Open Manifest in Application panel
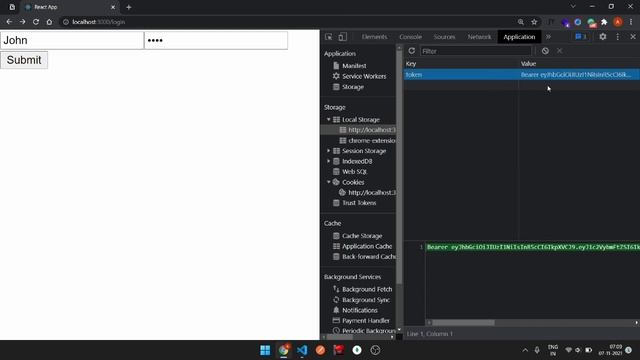 (x=354, y=66)
